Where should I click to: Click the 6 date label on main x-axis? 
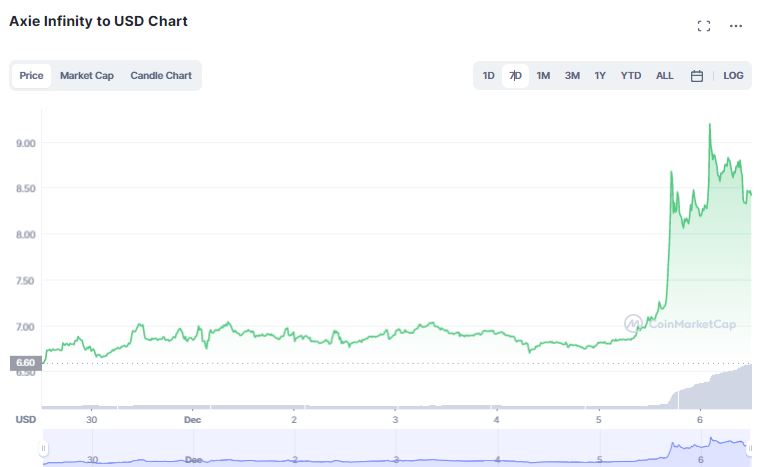tap(699, 420)
